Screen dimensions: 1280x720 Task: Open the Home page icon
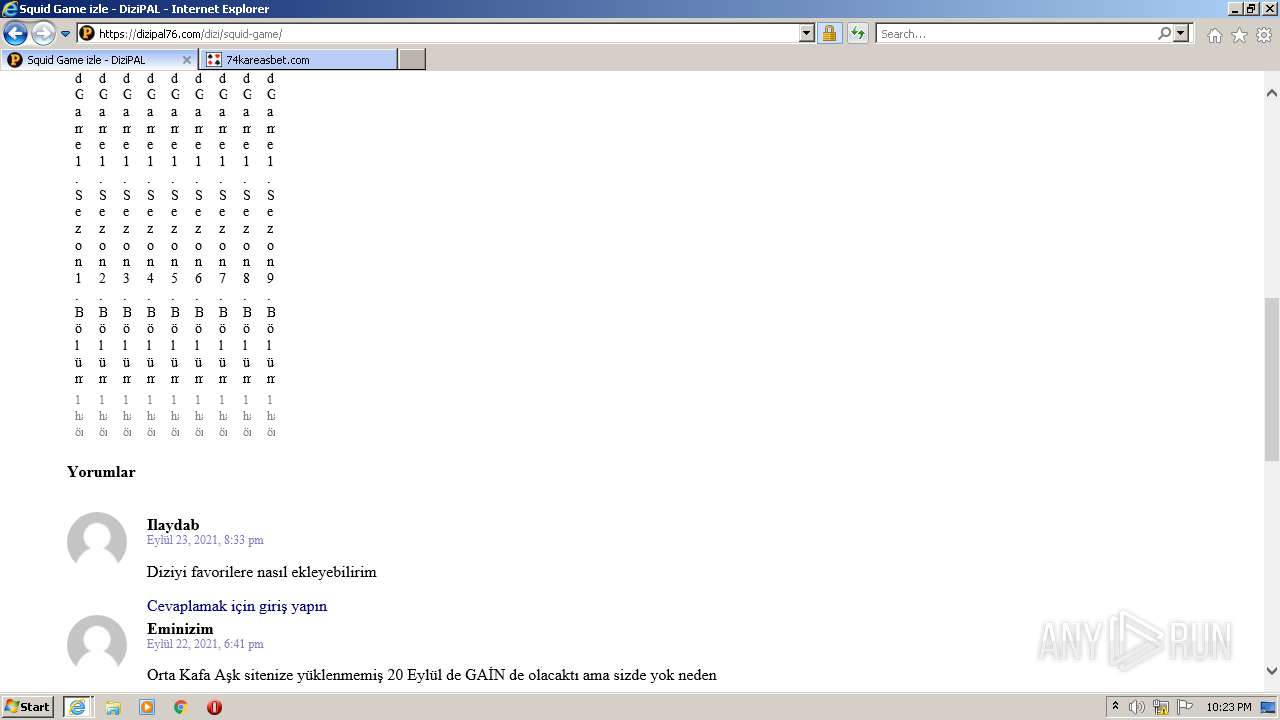click(x=1214, y=35)
